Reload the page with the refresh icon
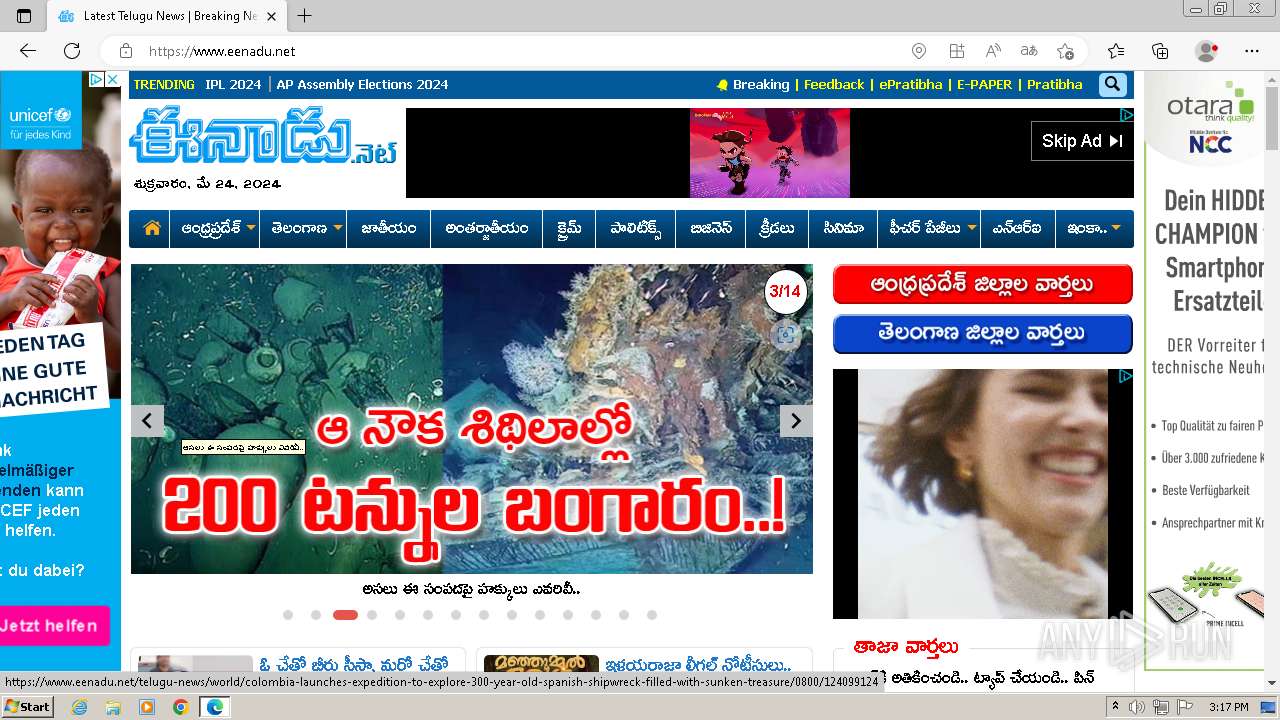The width and height of the screenshot is (1280, 720). [x=72, y=51]
